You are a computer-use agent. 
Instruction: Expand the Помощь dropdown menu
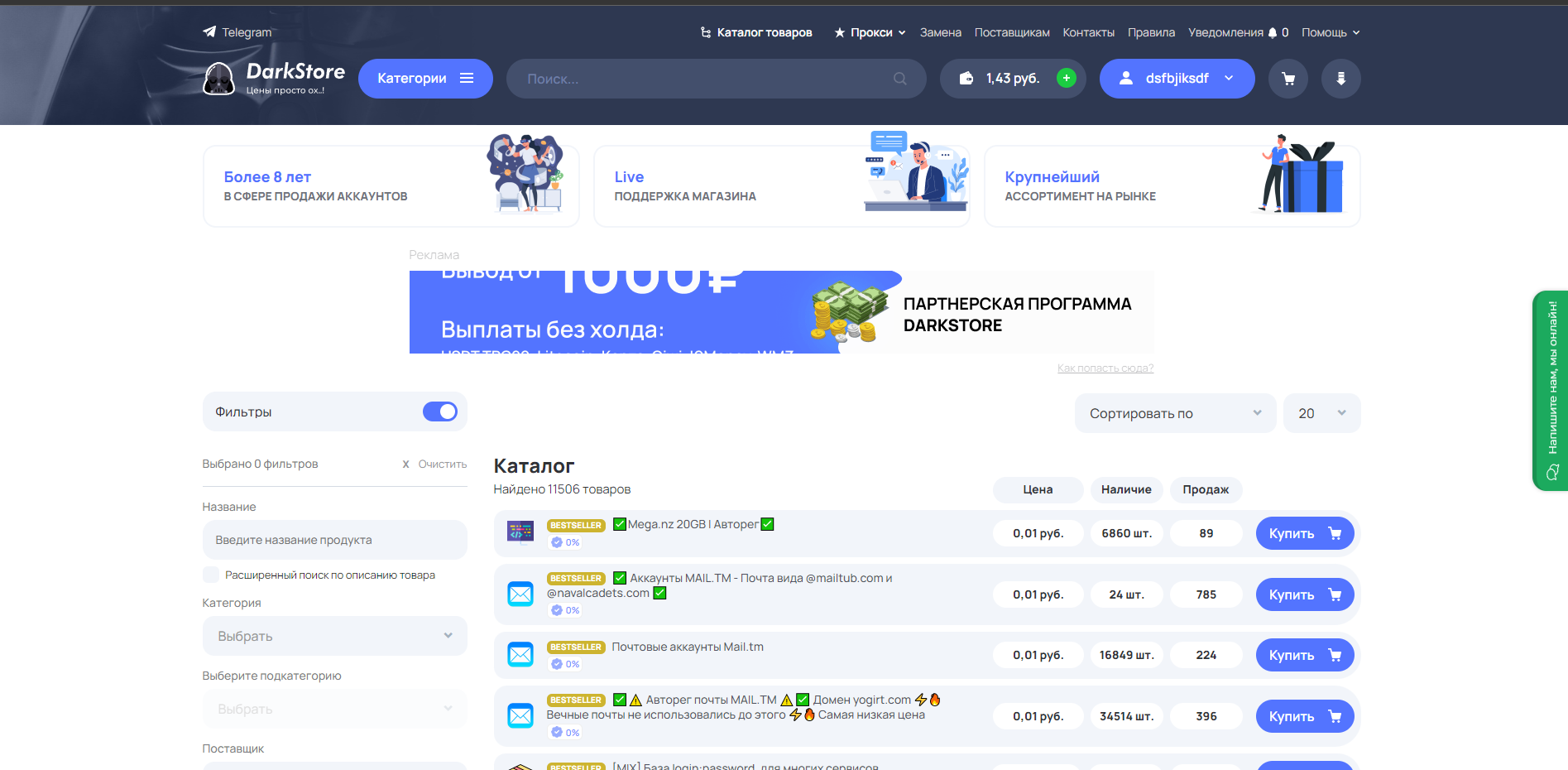coord(1356,33)
